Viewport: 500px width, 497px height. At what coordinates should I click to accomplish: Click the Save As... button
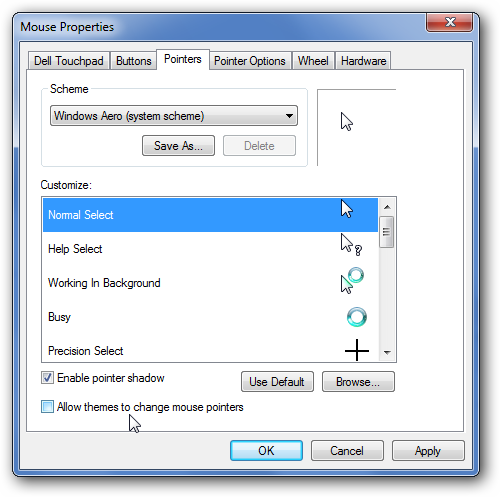click(x=178, y=146)
